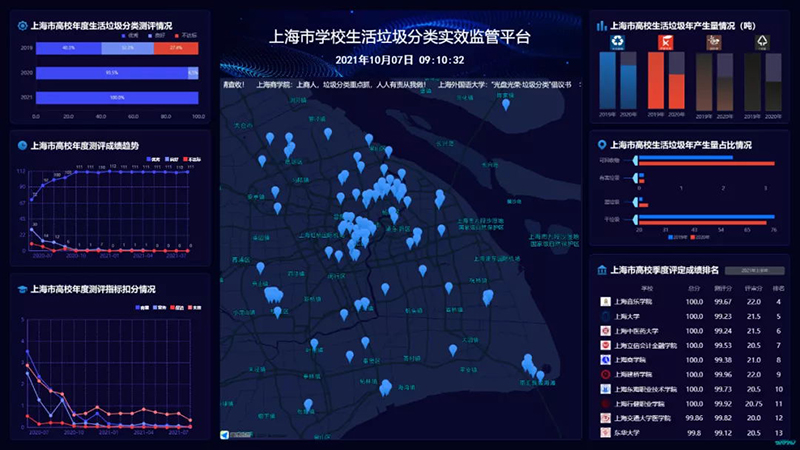Click the building icon beside 季度评定成绩排名 title
This screenshot has height=450, width=800.
pos(602,269)
